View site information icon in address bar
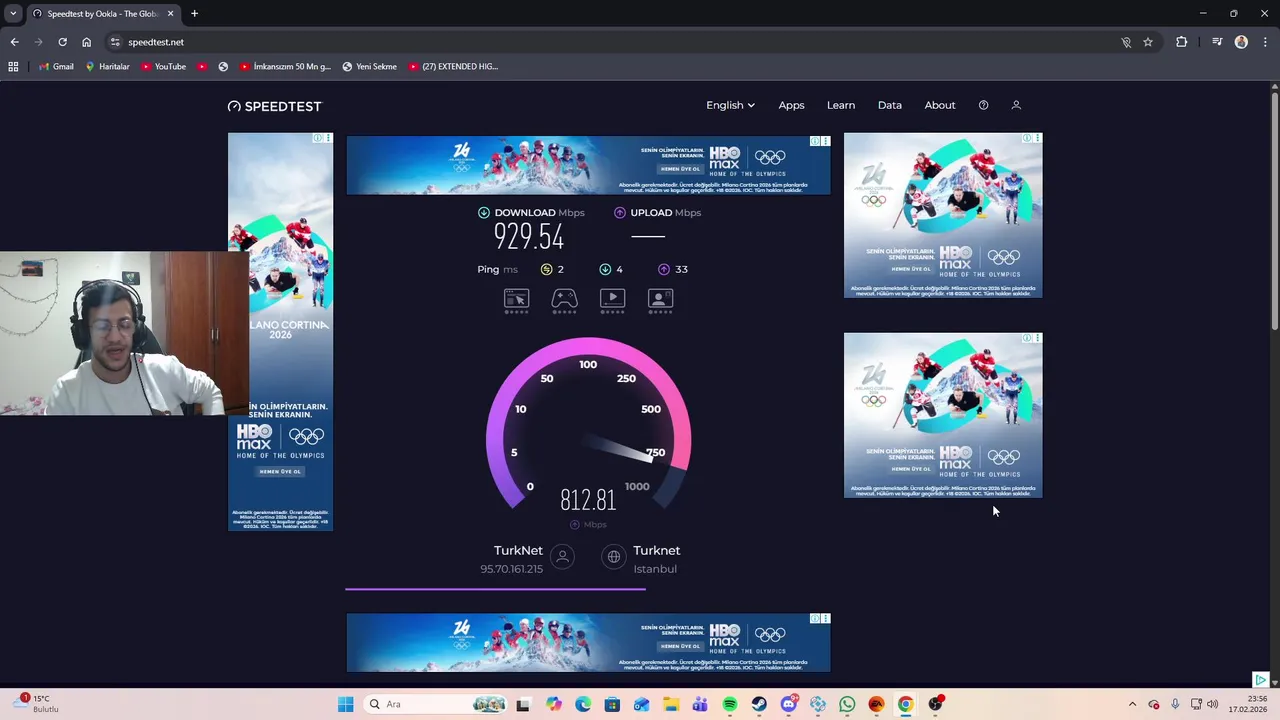The width and height of the screenshot is (1280, 720). coord(115,42)
